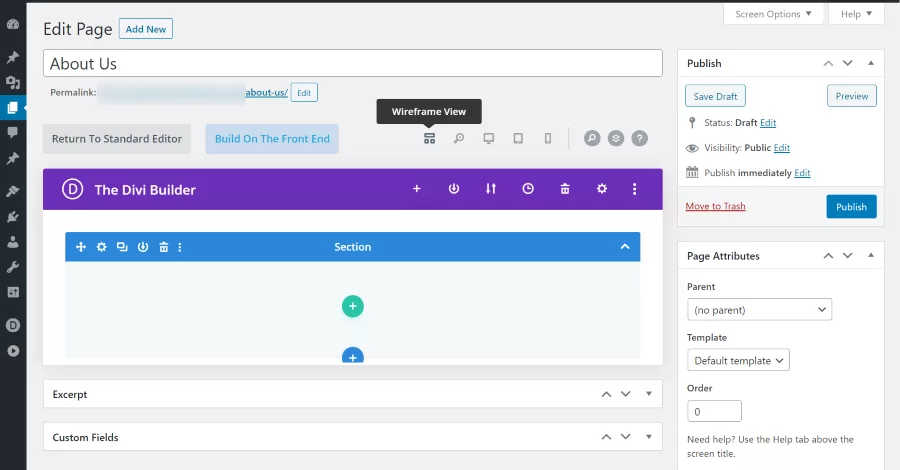Click the About Us title field
Viewport: 900px width, 470px height.
pyautogui.click(x=352, y=63)
